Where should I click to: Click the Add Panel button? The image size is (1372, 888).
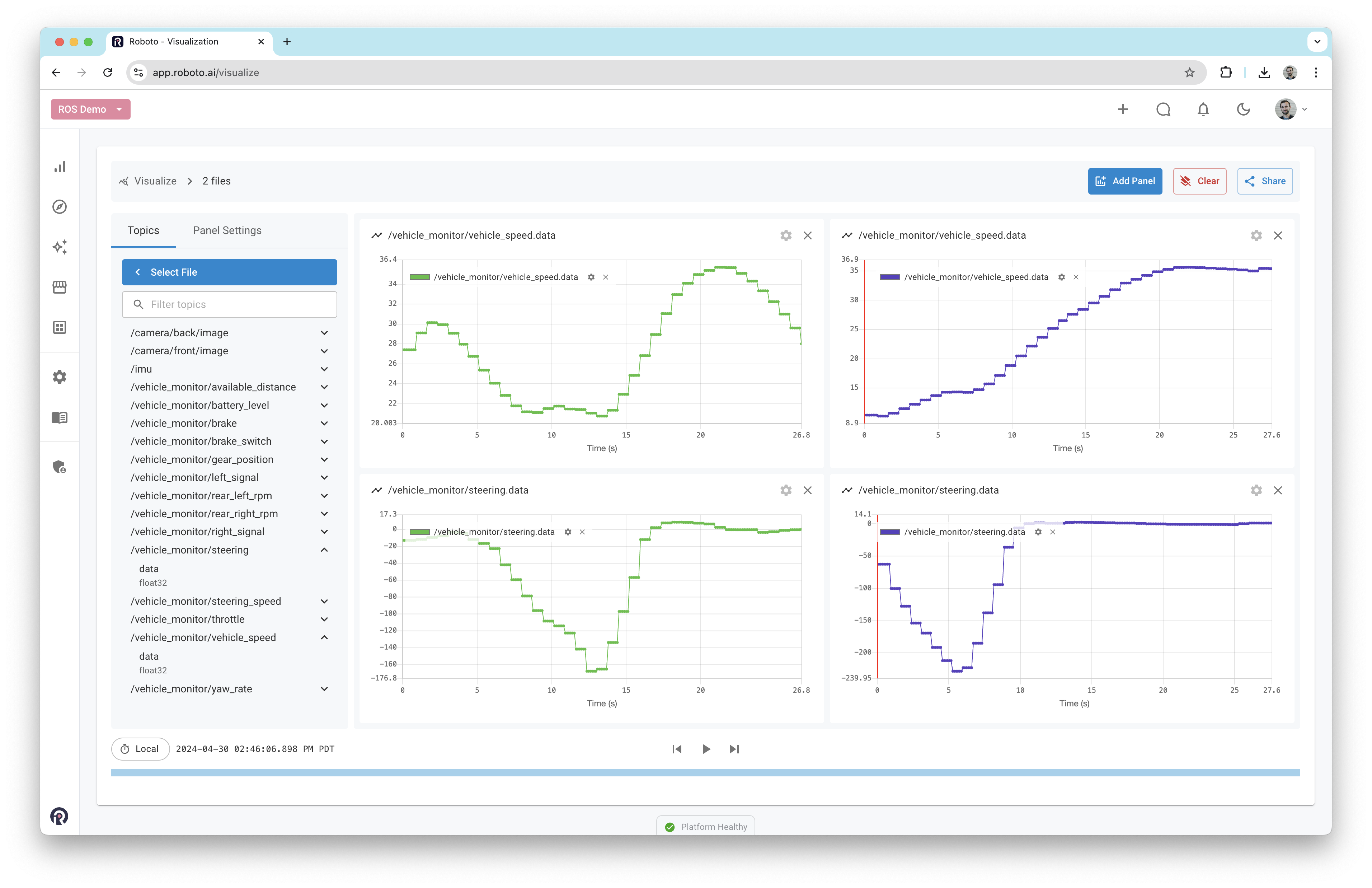1125,181
